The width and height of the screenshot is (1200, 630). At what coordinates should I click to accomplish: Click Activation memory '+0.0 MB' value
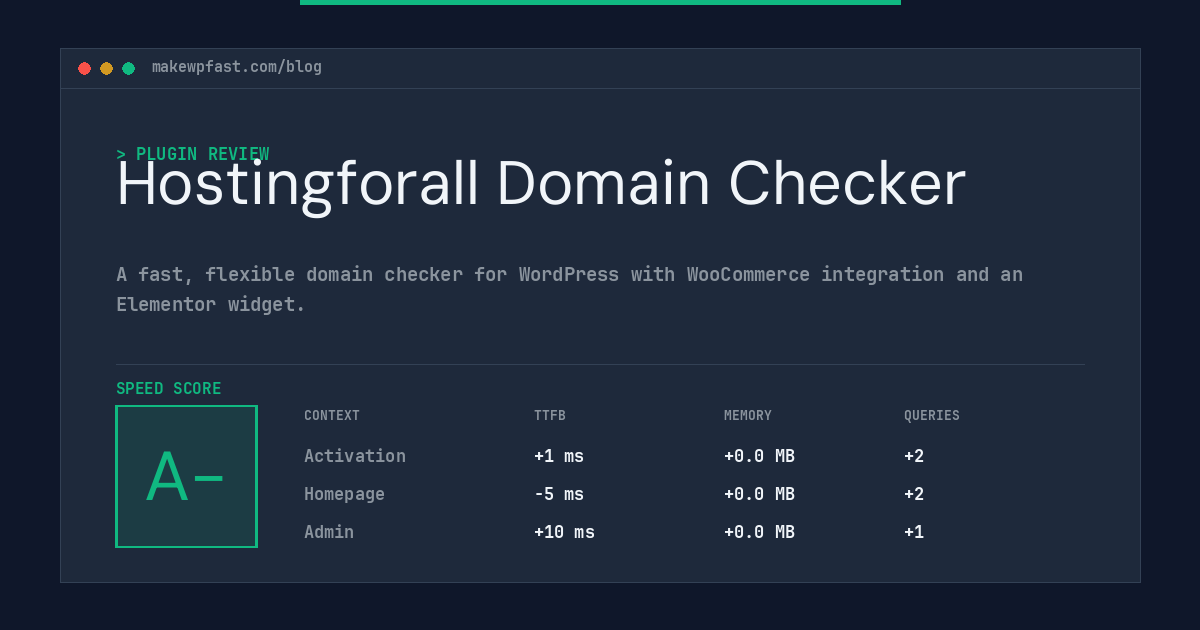tap(759, 456)
